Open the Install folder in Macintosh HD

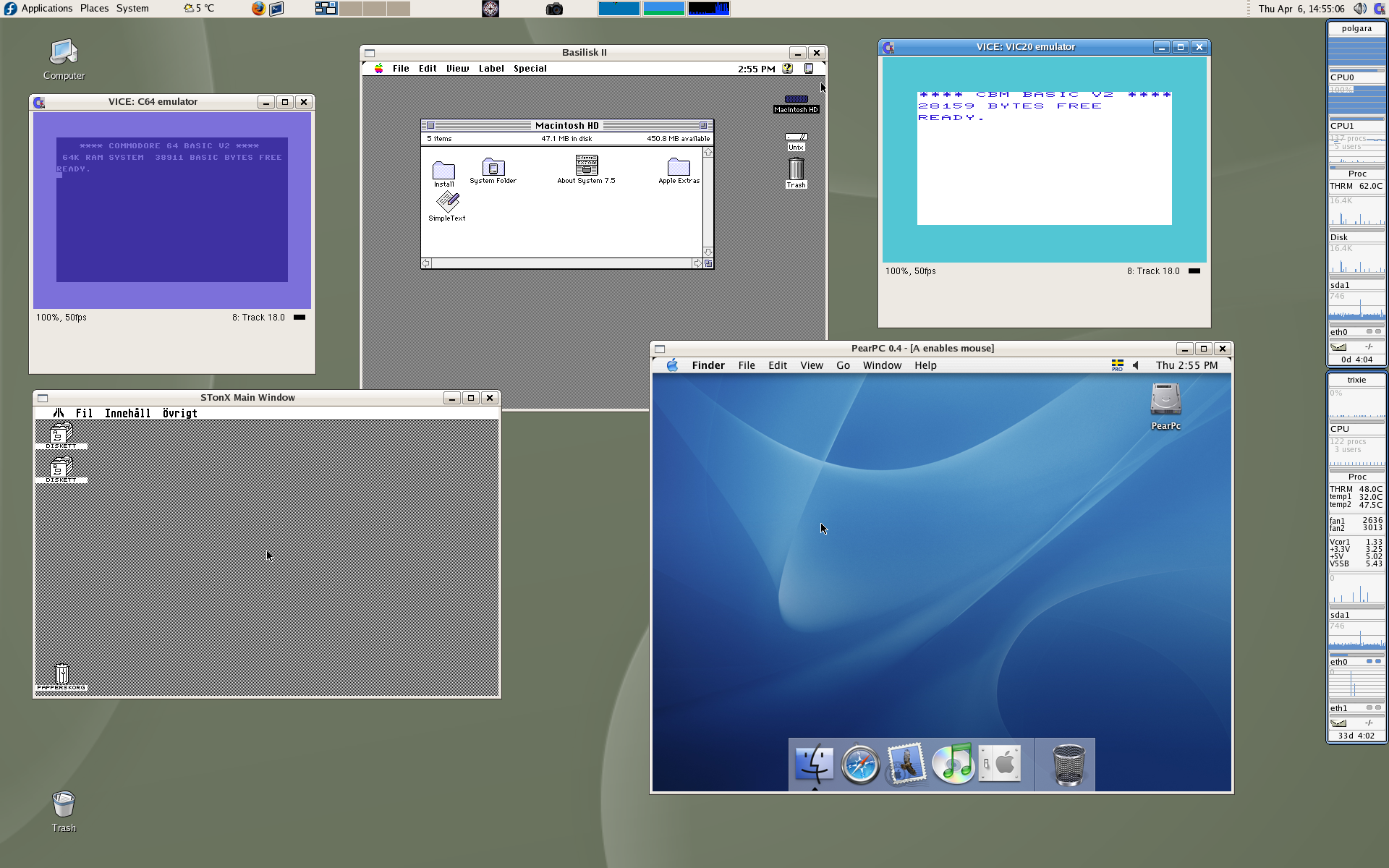click(443, 171)
